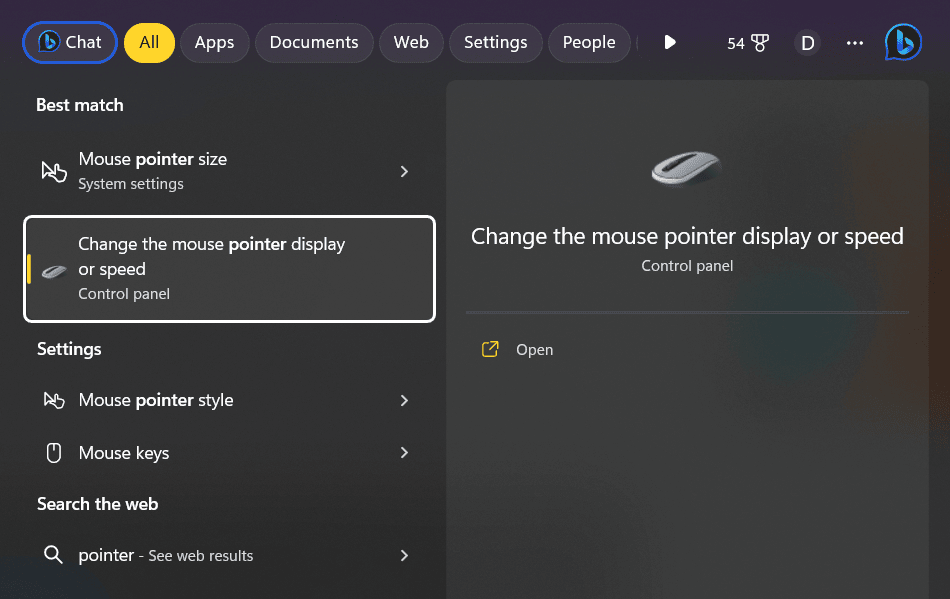This screenshot has width=950, height=599.
Task: Switch to the Settings filter
Action: coord(496,42)
